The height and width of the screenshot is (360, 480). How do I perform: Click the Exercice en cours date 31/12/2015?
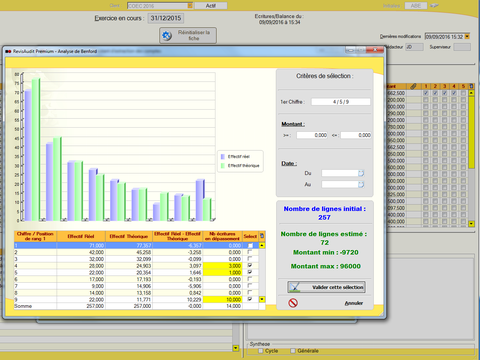coord(166,18)
